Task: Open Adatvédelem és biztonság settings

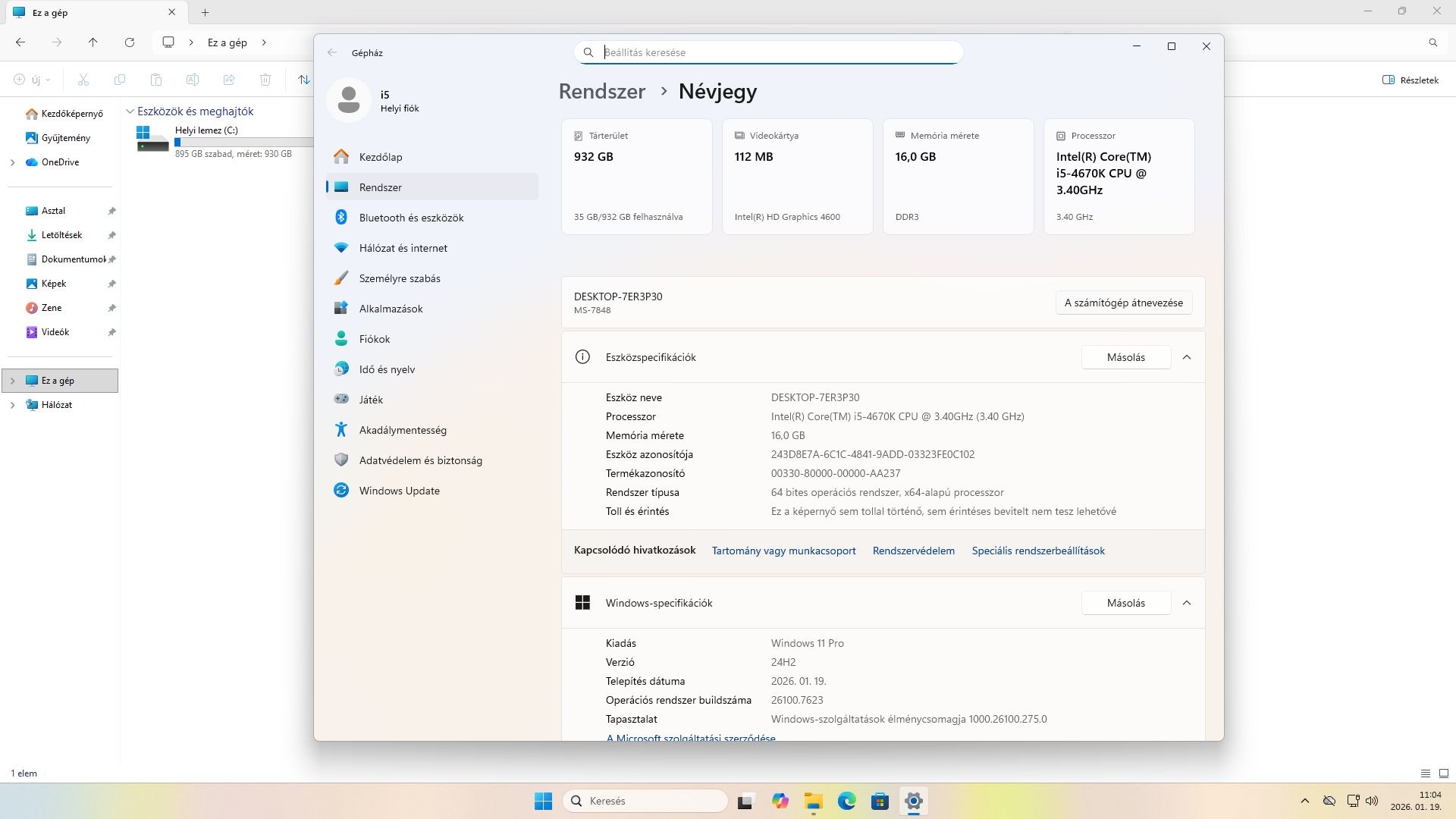Action: pyautogui.click(x=420, y=460)
